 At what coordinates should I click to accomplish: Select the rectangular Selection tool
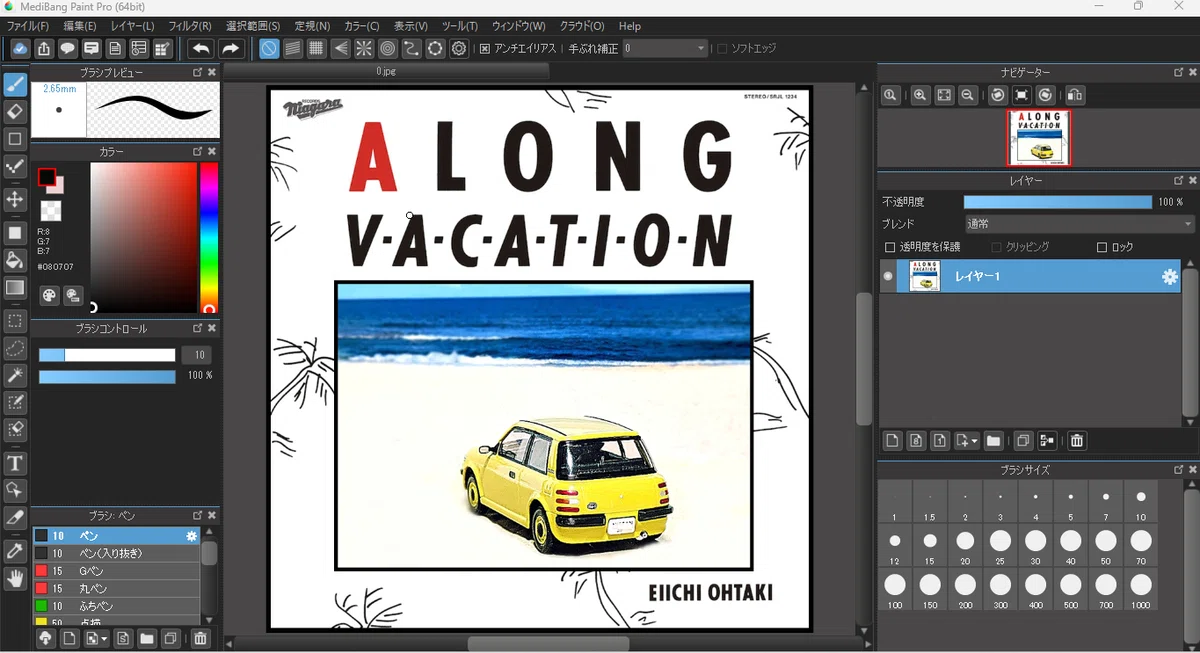pyautogui.click(x=15, y=321)
